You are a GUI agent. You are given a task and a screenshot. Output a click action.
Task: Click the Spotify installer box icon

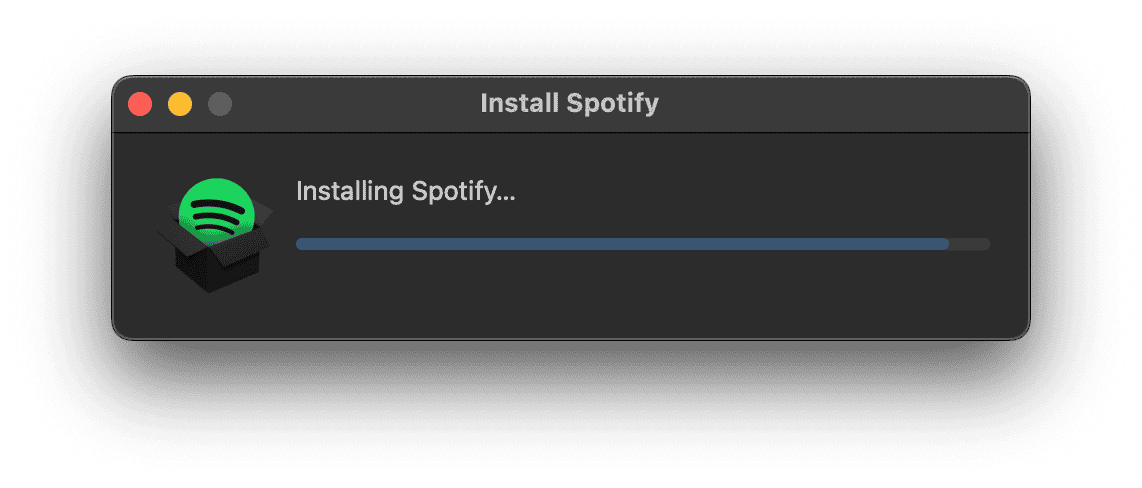click(x=214, y=236)
